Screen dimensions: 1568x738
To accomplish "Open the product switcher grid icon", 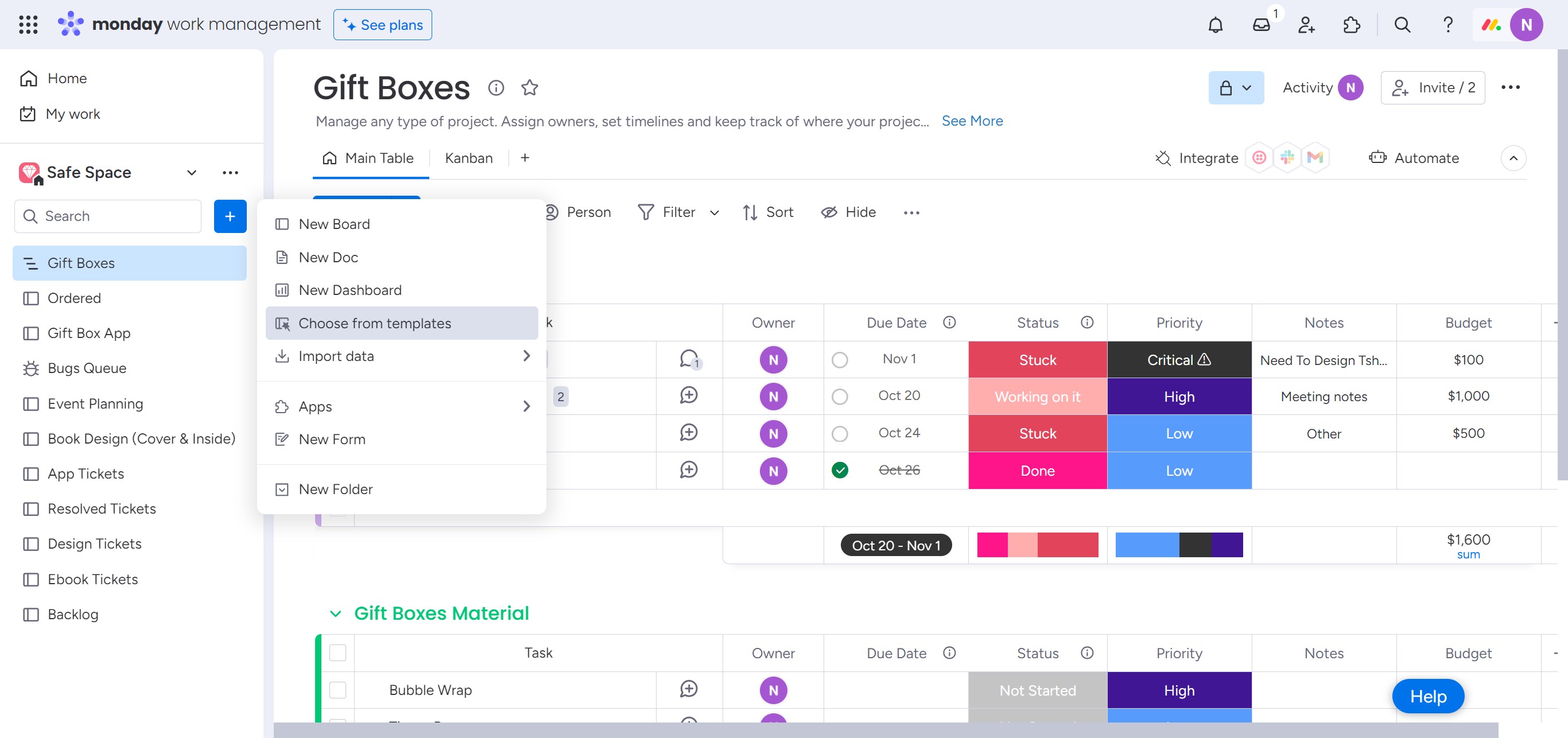I will tap(28, 25).
